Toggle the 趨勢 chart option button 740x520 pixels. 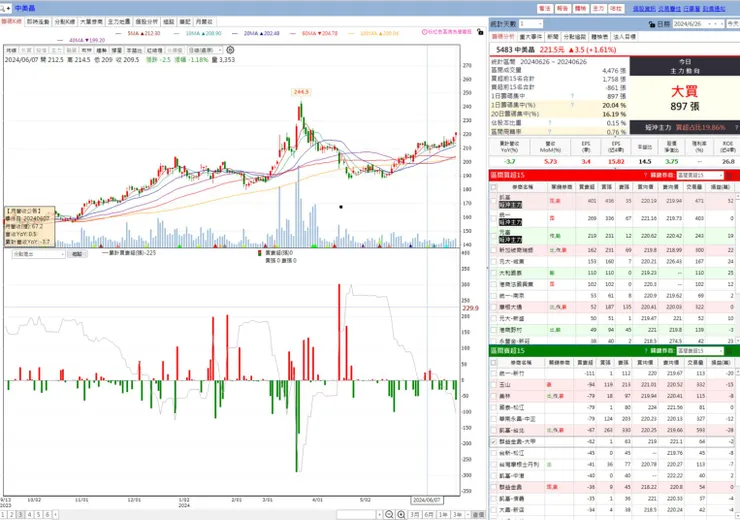point(101,50)
